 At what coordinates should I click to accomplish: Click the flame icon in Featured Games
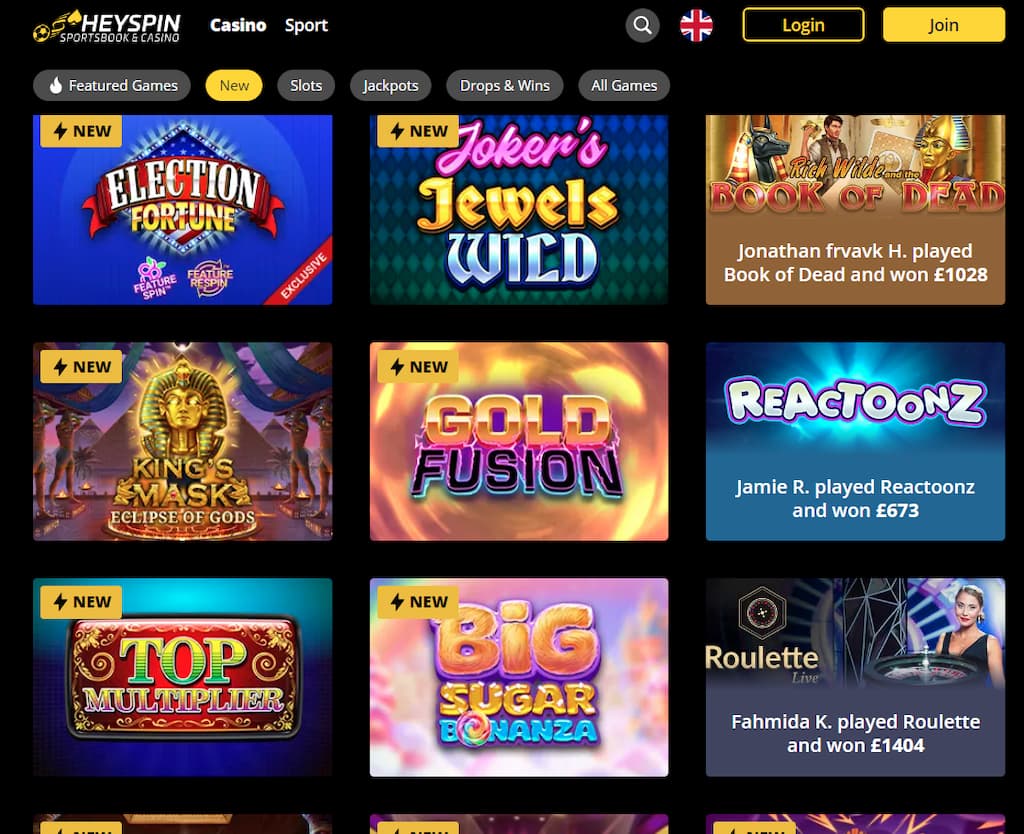(x=56, y=86)
